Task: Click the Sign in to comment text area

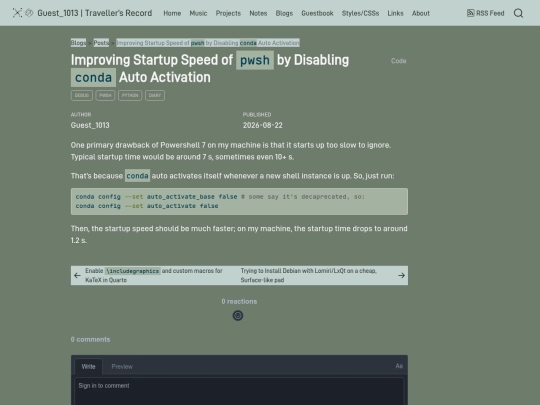Action: [x=239, y=391]
